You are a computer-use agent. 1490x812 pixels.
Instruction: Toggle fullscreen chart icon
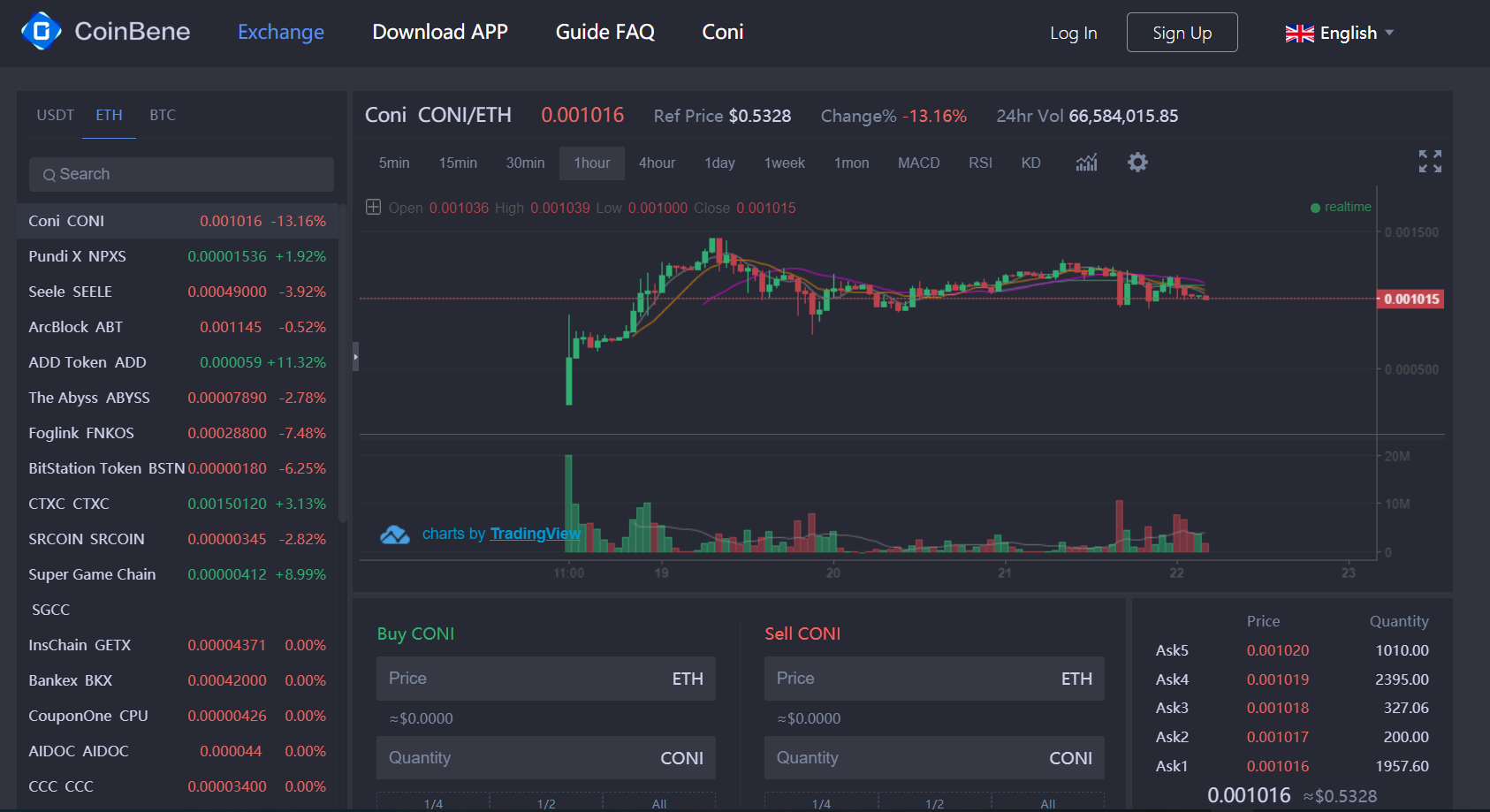[x=1430, y=161]
